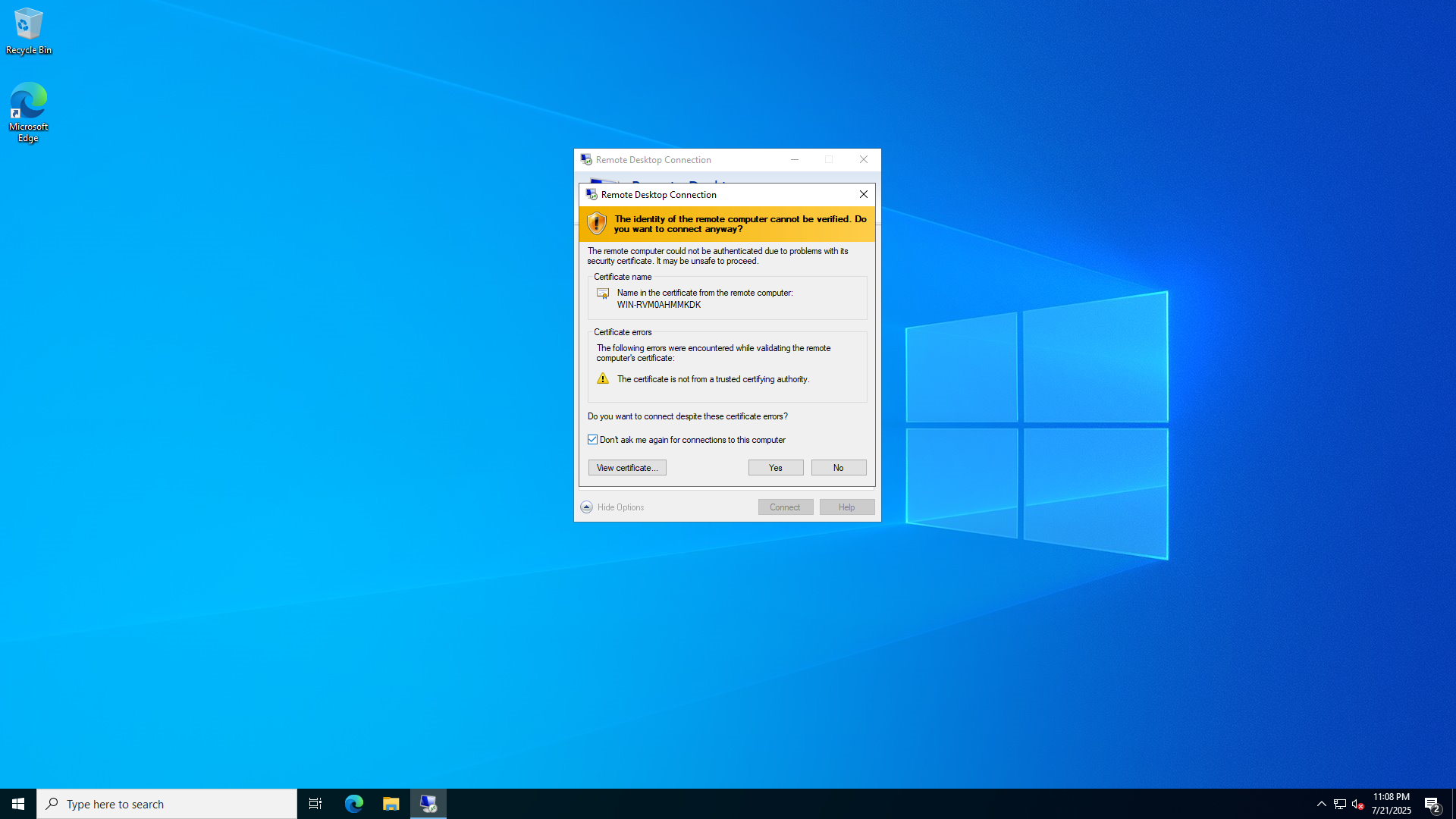Close the certificate warning dialog
The height and width of the screenshot is (819, 1456).
click(x=863, y=195)
